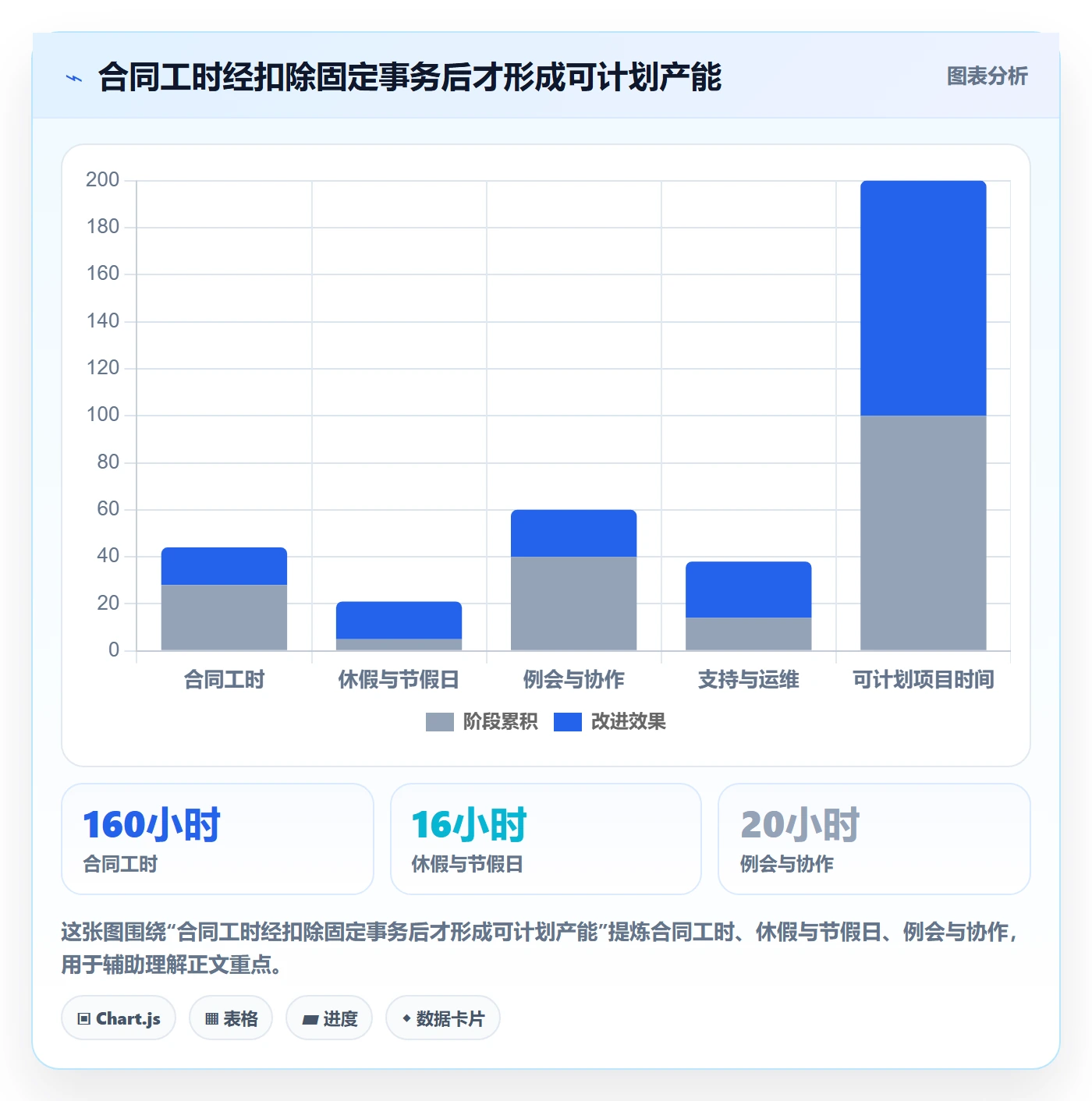1092x1101 pixels.
Task: Click the diamond icon in 数据卡片 tag
Action: point(406,1018)
